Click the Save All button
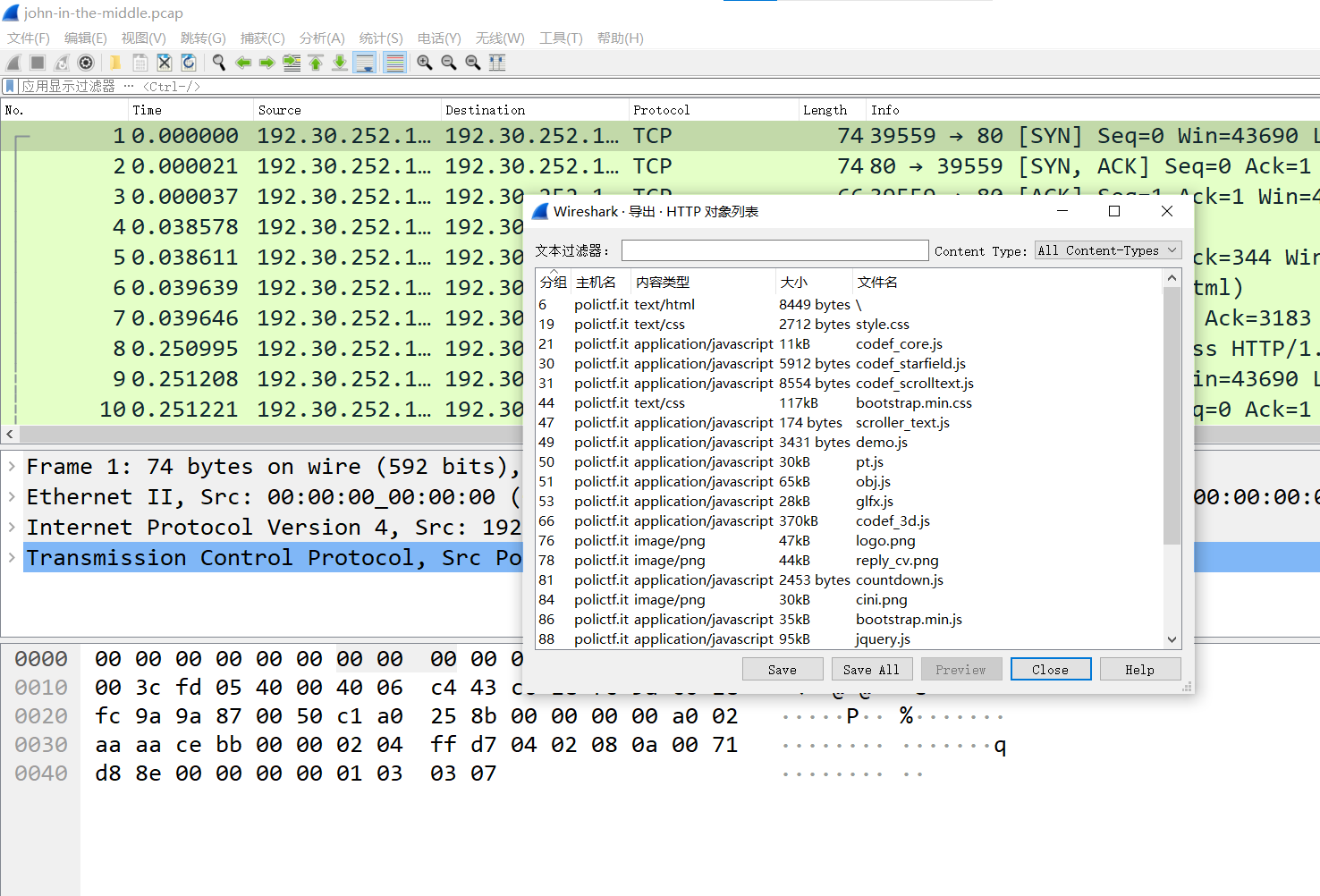The height and width of the screenshot is (896, 1320). point(871,670)
